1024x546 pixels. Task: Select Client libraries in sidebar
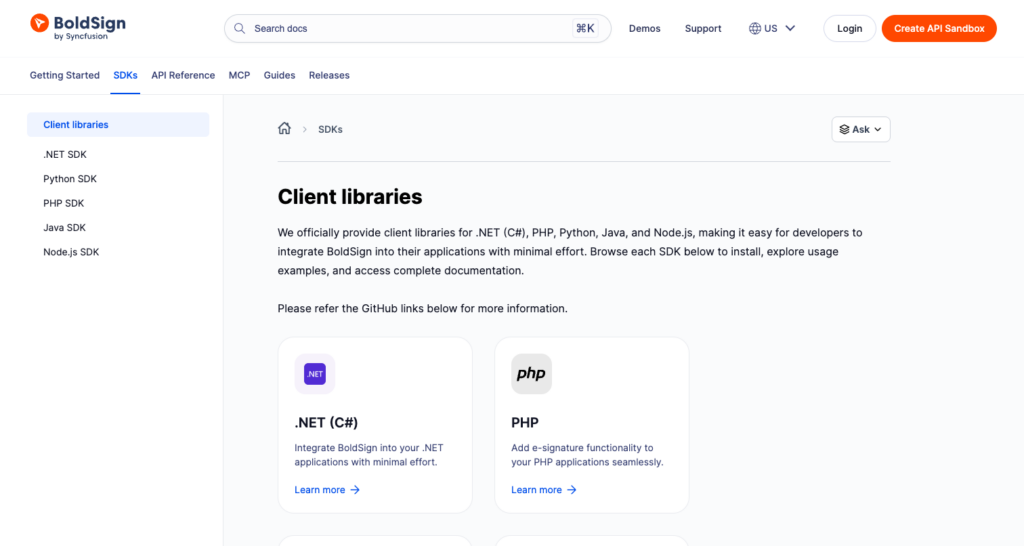pyautogui.click(x=118, y=125)
